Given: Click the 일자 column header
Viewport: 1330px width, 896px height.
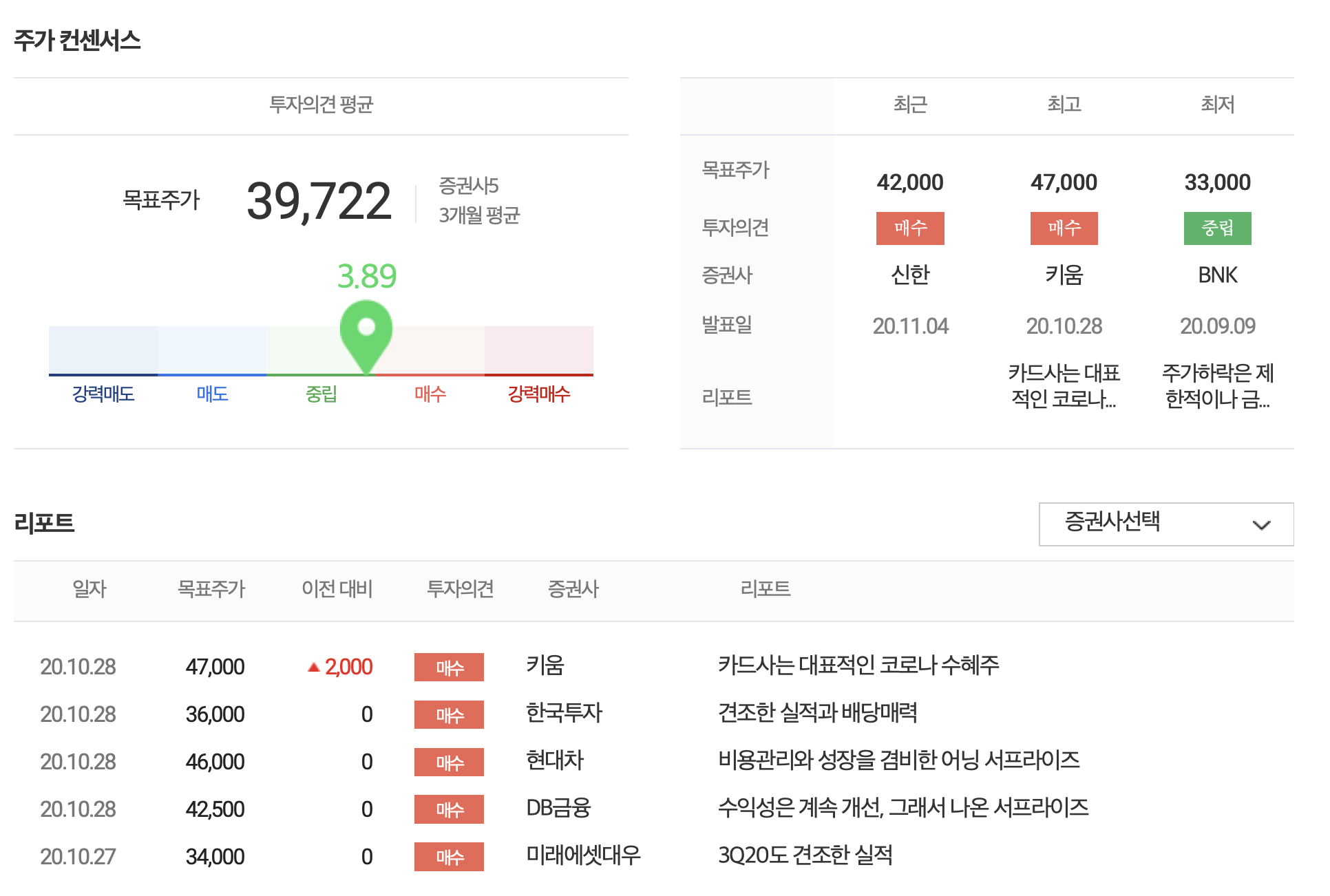Looking at the screenshot, I should tap(89, 589).
